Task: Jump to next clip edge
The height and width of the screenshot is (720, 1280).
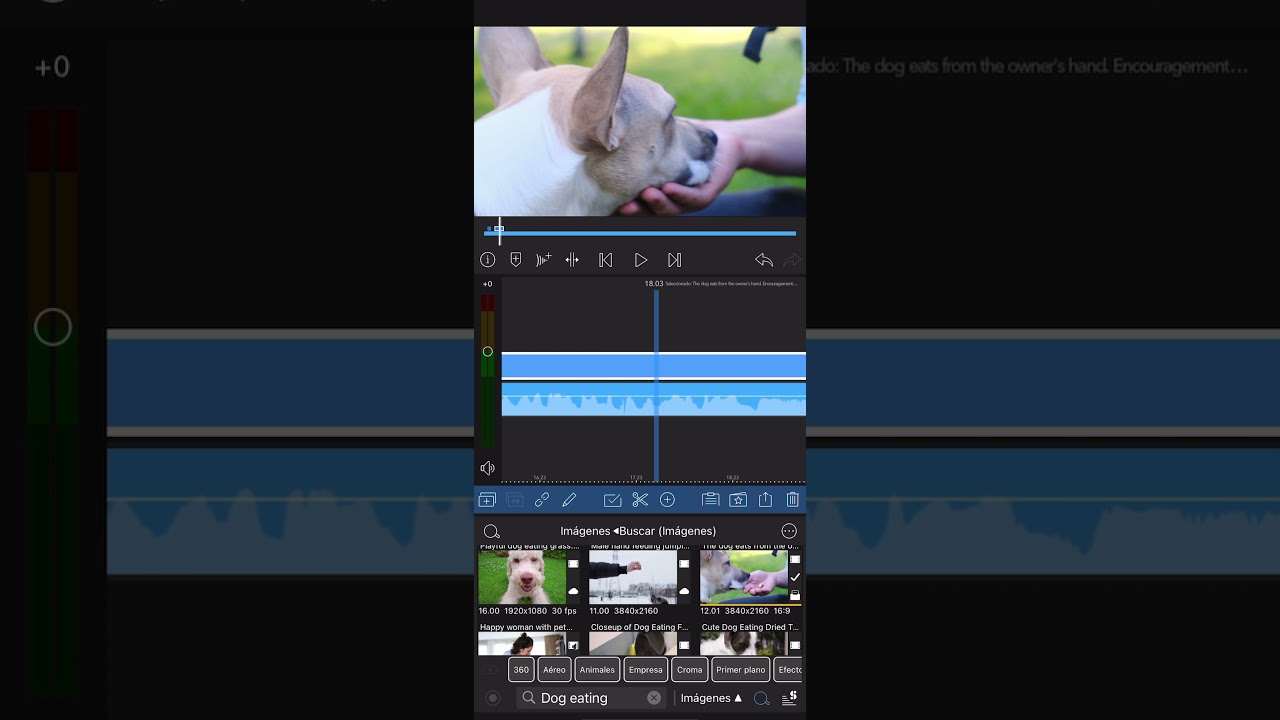Action: [x=675, y=260]
